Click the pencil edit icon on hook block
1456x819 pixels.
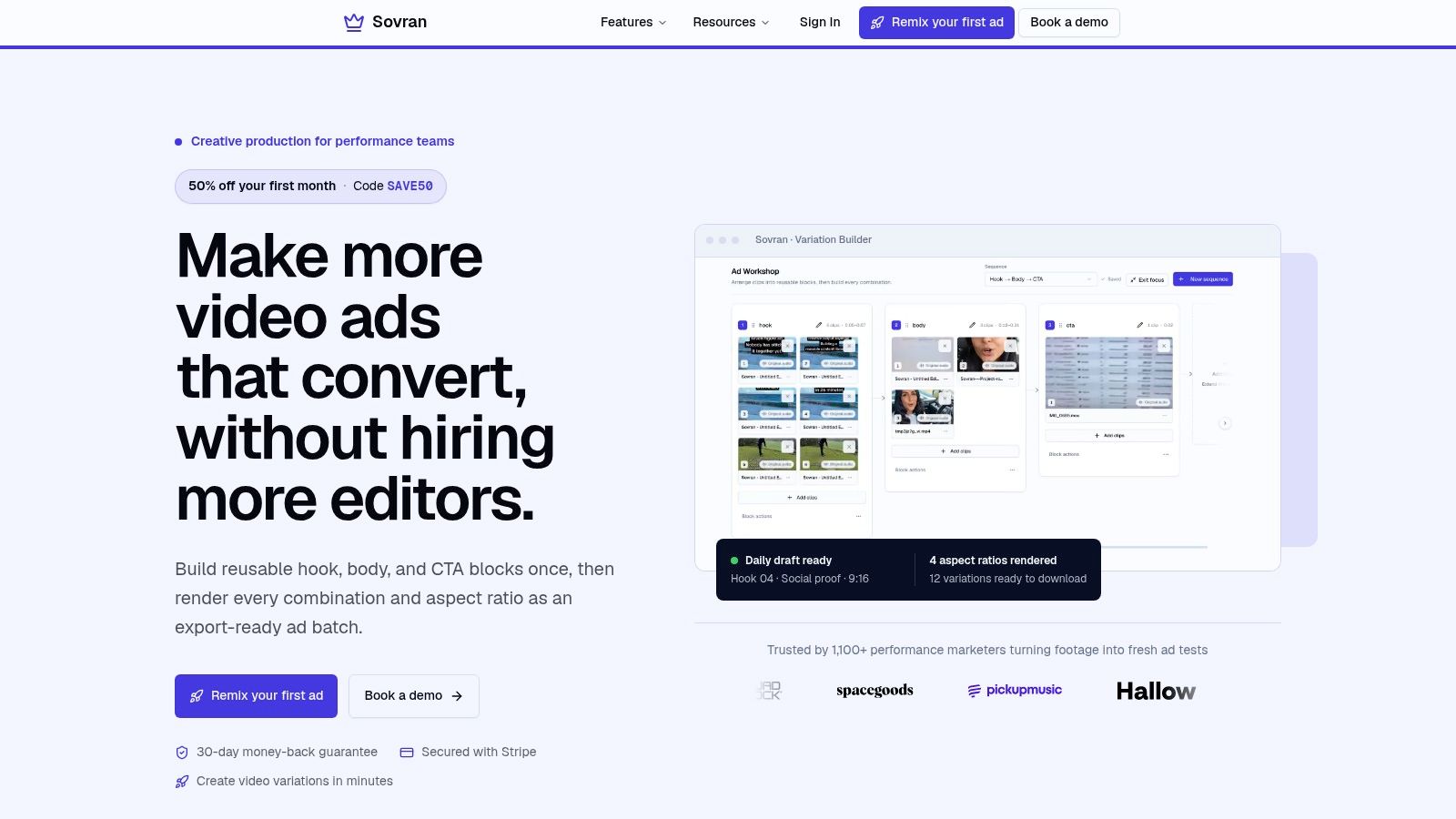tap(818, 325)
